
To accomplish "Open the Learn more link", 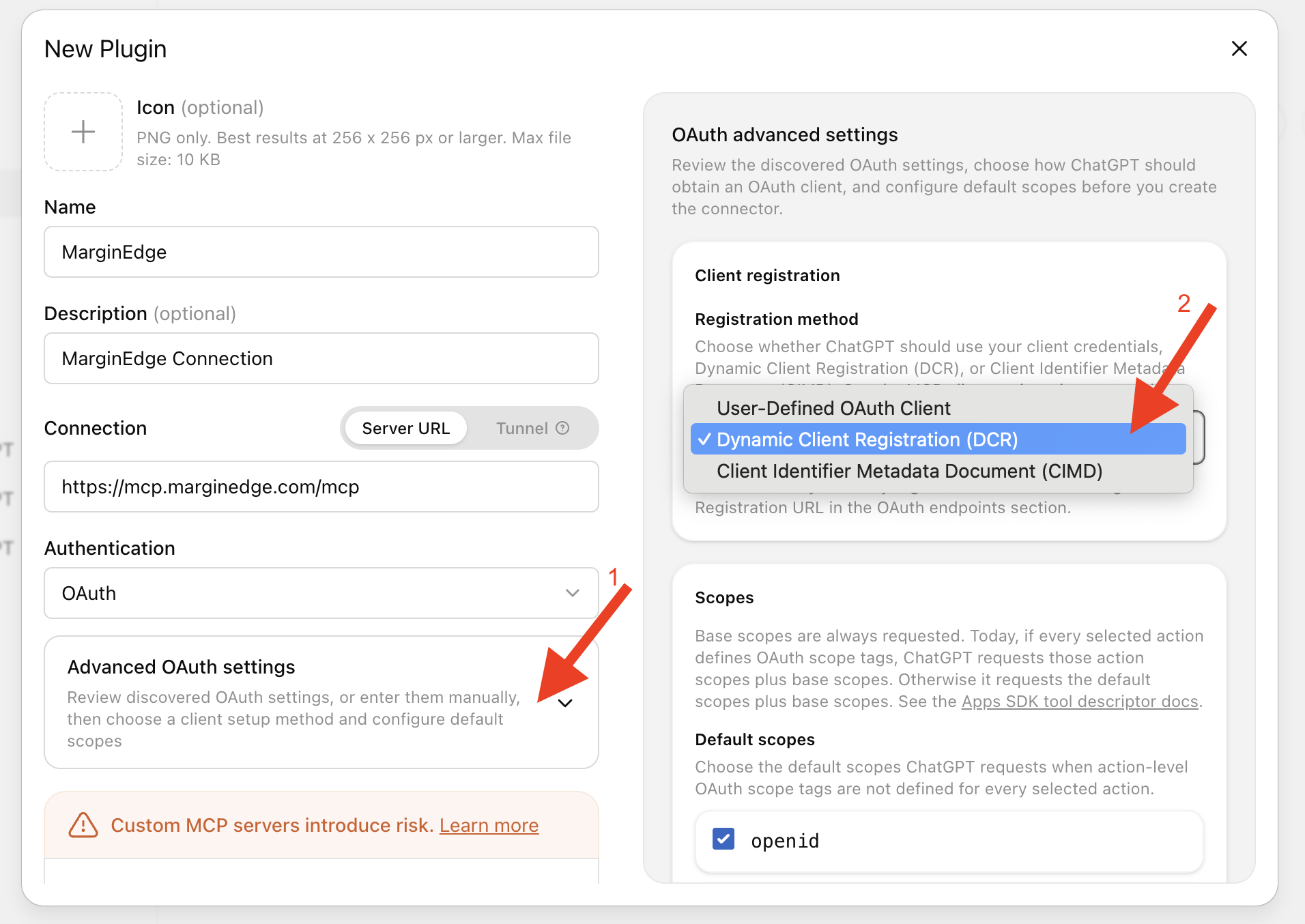I will tap(489, 825).
